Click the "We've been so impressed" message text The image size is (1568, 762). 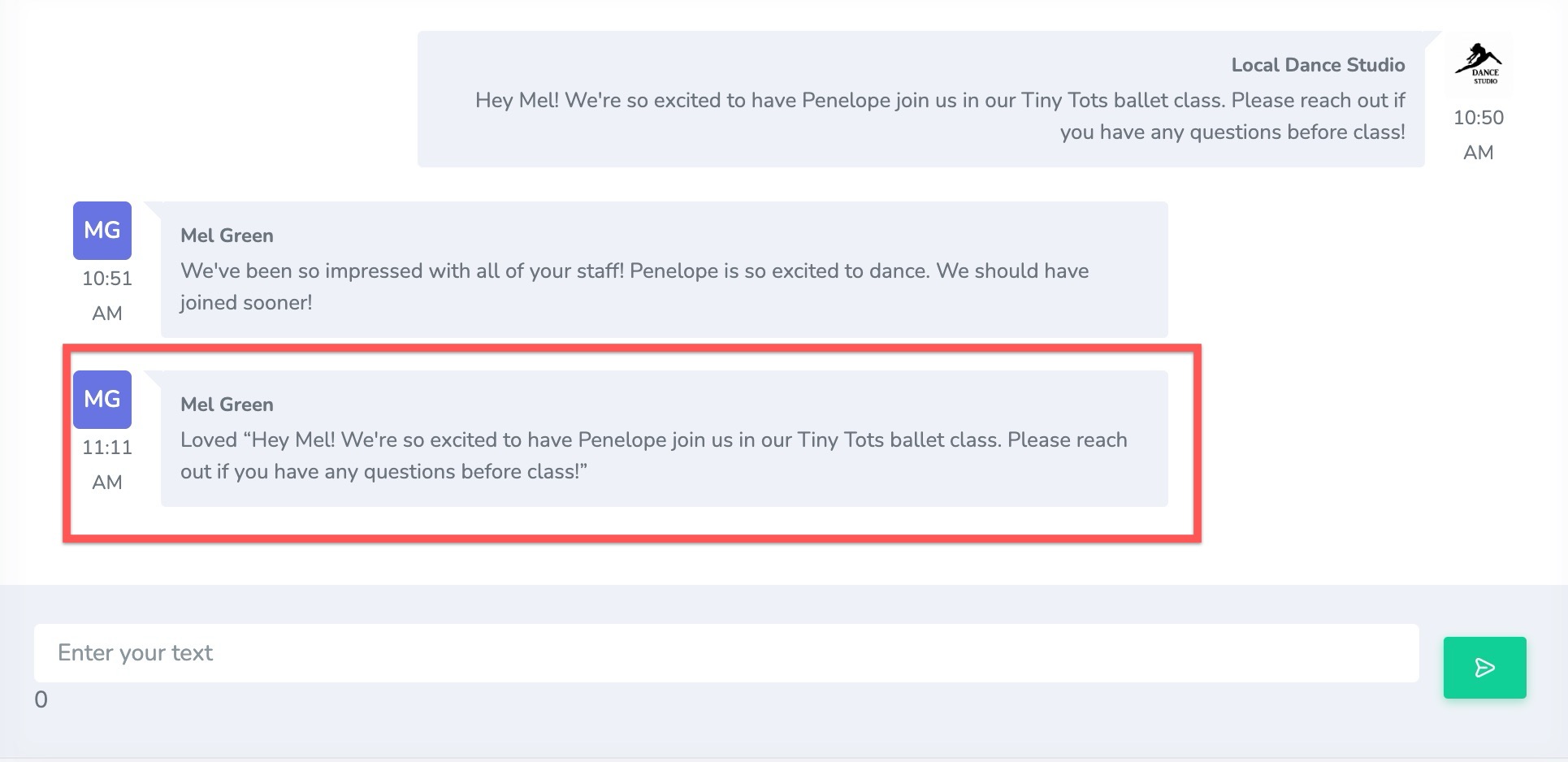tap(635, 287)
